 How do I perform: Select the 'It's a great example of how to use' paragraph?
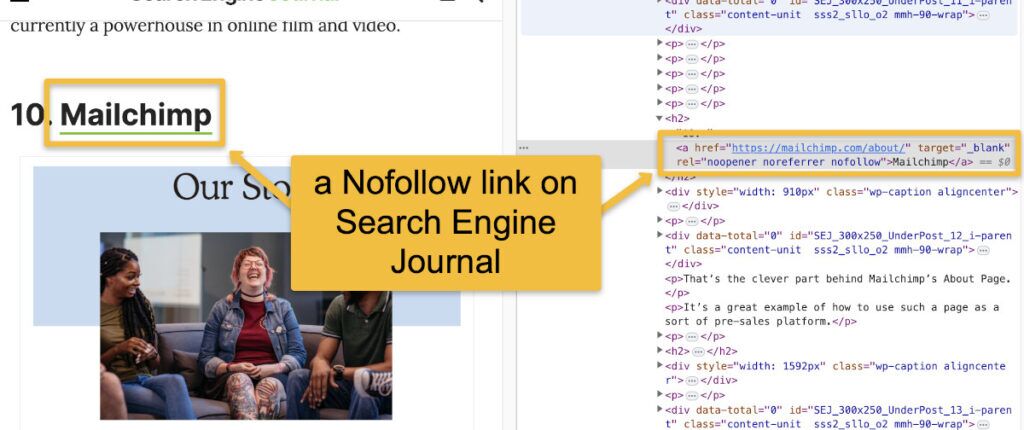(832, 314)
